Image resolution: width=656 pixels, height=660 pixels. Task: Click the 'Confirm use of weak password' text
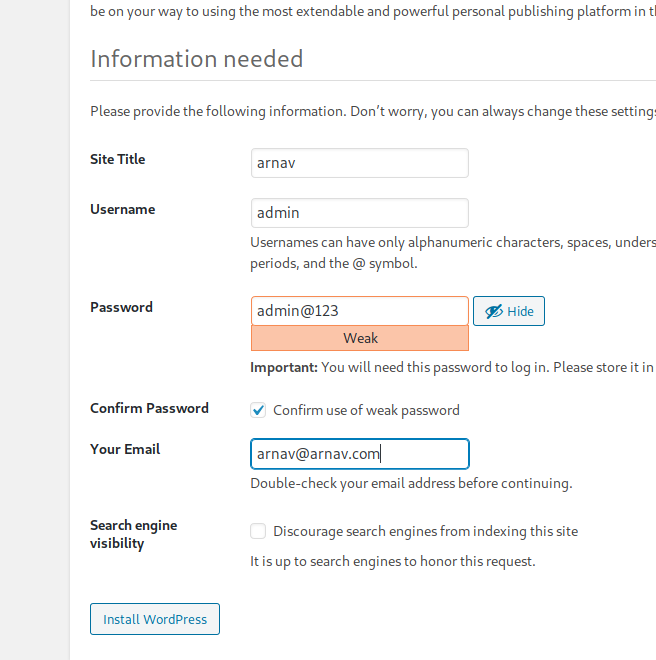point(366,410)
